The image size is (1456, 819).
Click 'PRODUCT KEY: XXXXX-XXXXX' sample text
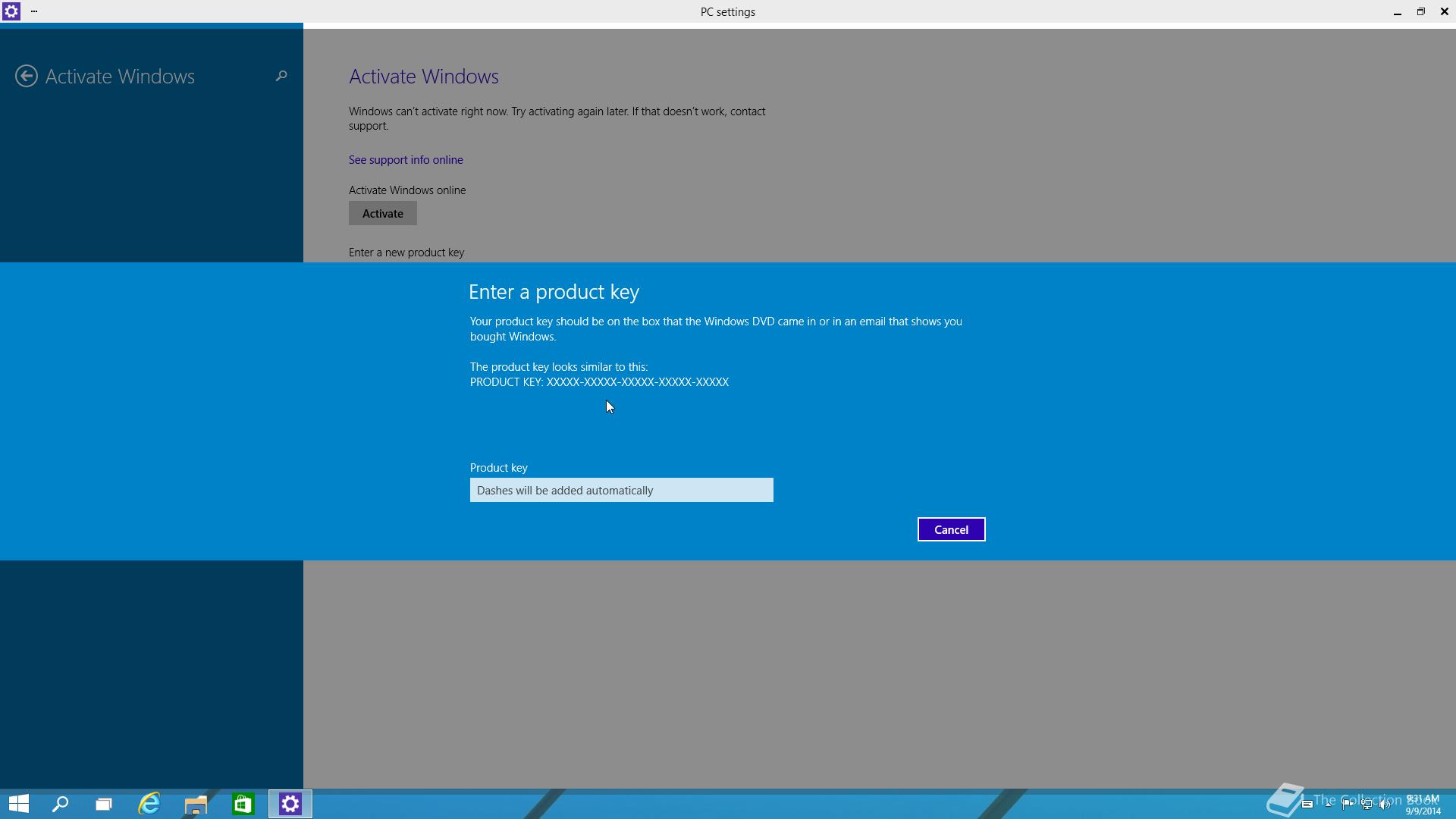599,382
